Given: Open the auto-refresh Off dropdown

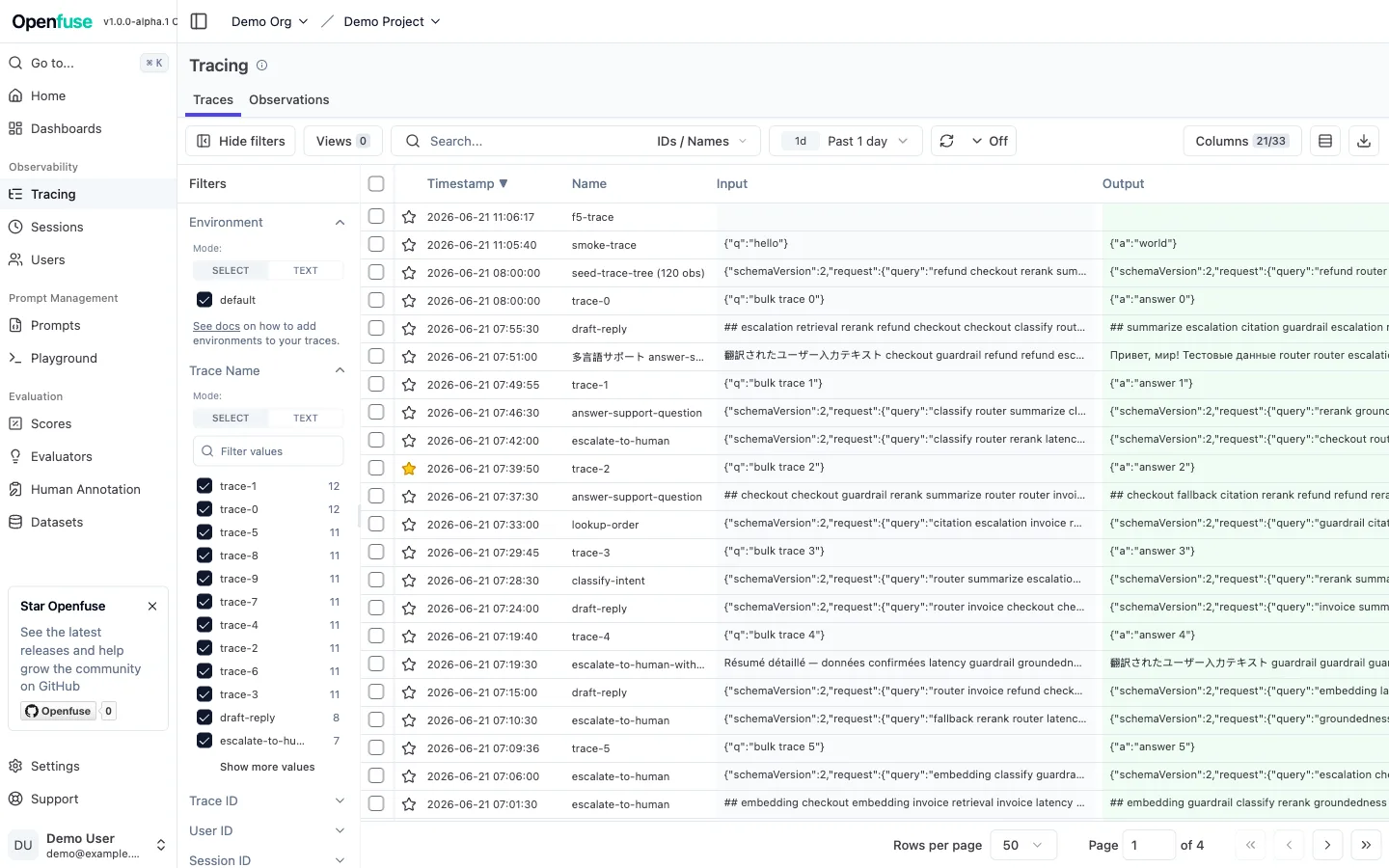Looking at the screenshot, I should [990, 141].
